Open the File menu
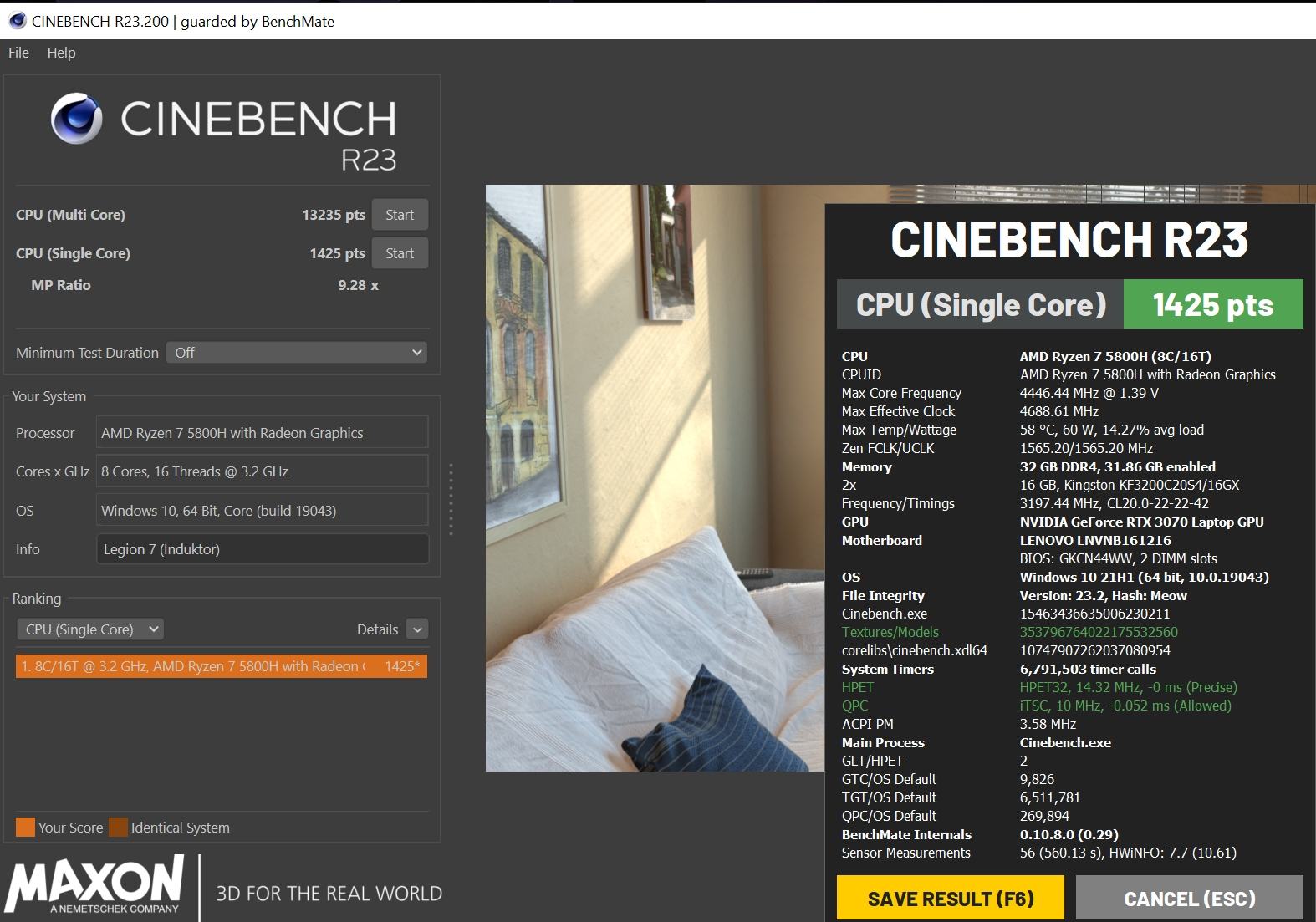The width and height of the screenshot is (1316, 922). tap(18, 53)
